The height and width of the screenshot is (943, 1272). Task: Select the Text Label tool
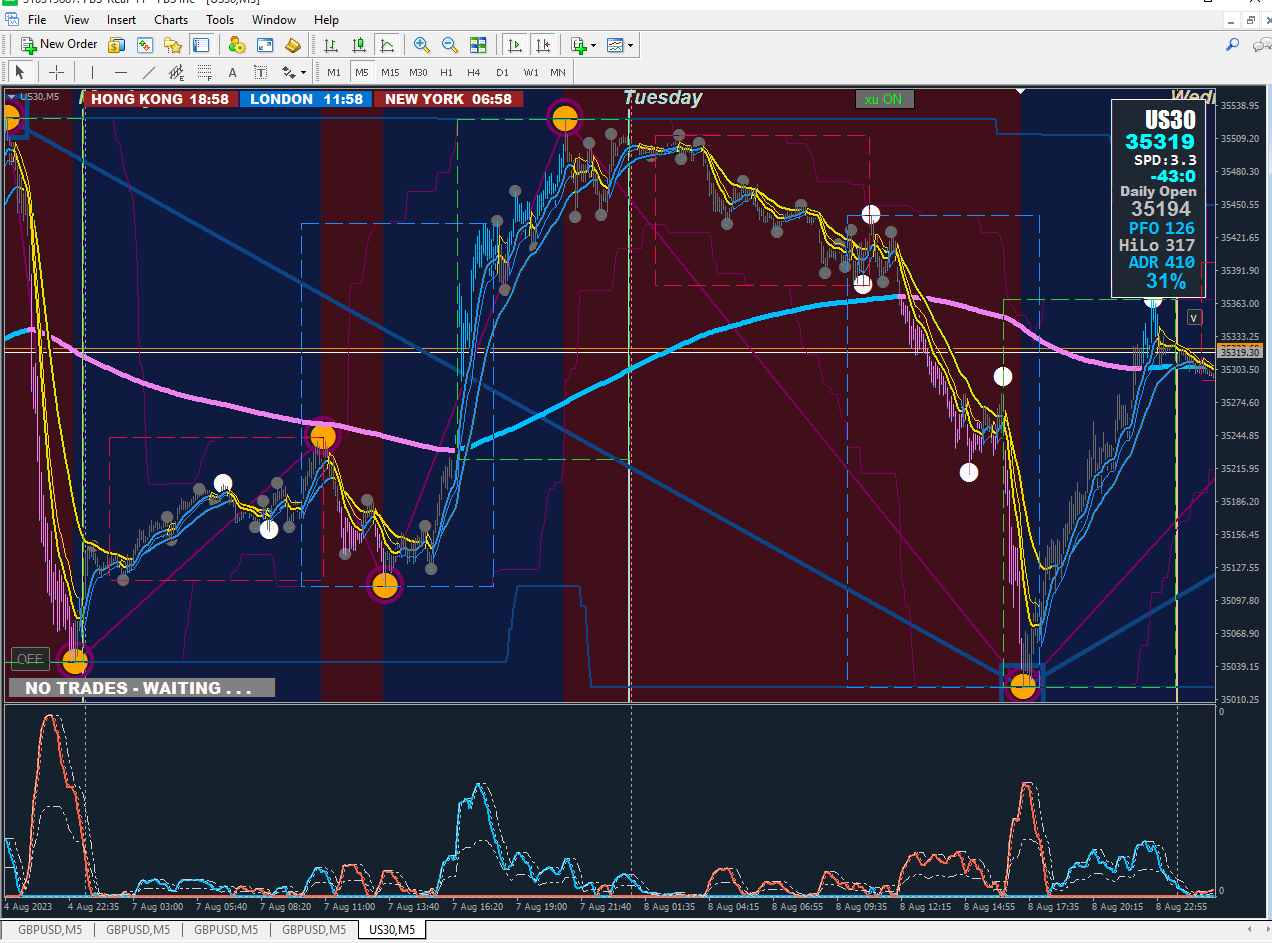[261, 72]
